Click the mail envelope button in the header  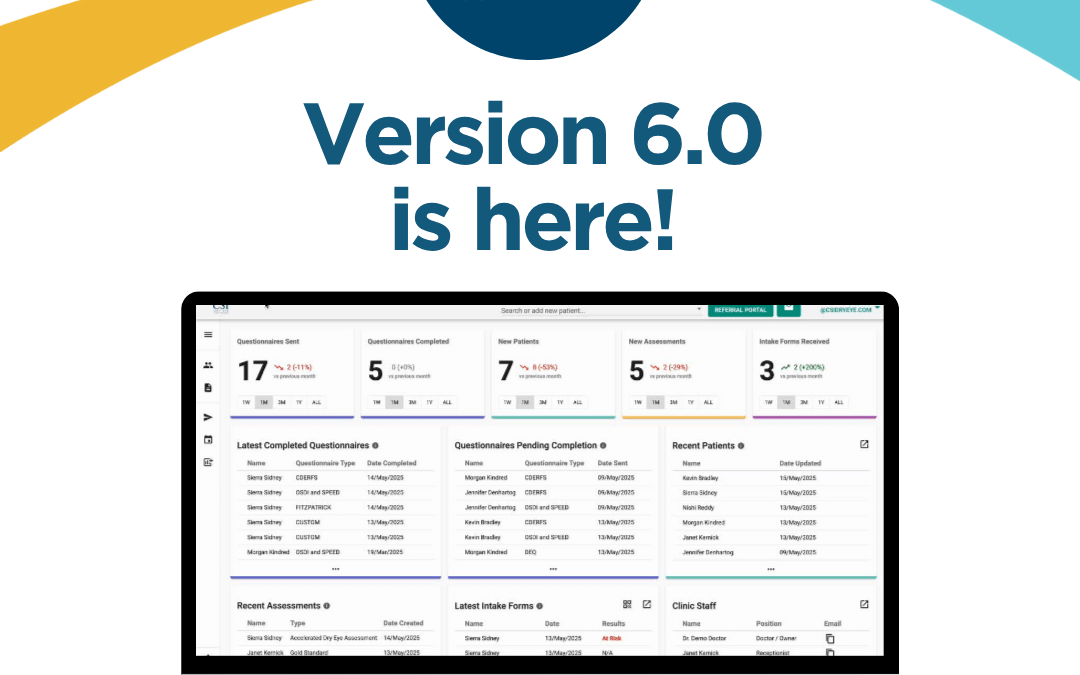pos(789,309)
